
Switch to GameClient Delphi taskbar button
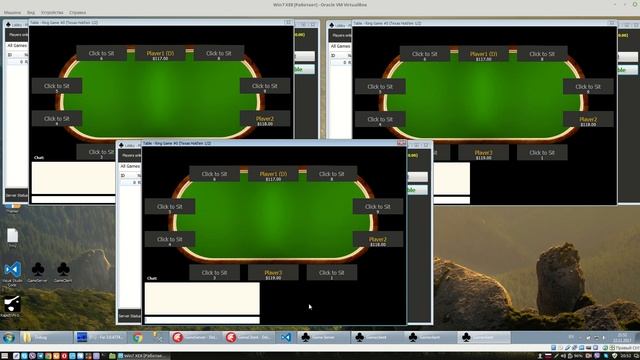[249, 338]
